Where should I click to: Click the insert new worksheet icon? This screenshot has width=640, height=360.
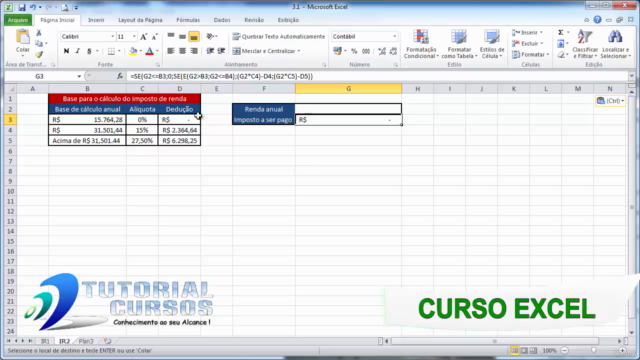pyautogui.click(x=107, y=341)
